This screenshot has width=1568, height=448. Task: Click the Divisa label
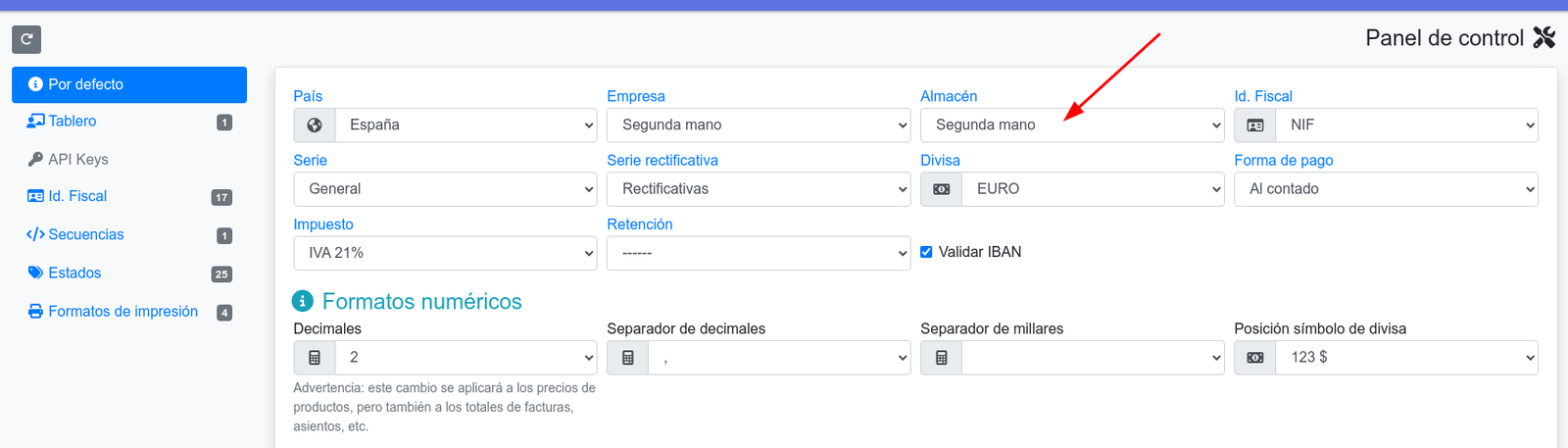click(941, 160)
